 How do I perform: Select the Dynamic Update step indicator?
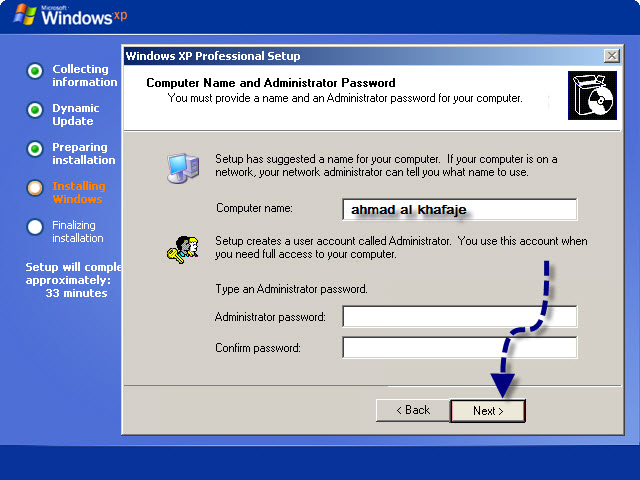click(x=35, y=110)
